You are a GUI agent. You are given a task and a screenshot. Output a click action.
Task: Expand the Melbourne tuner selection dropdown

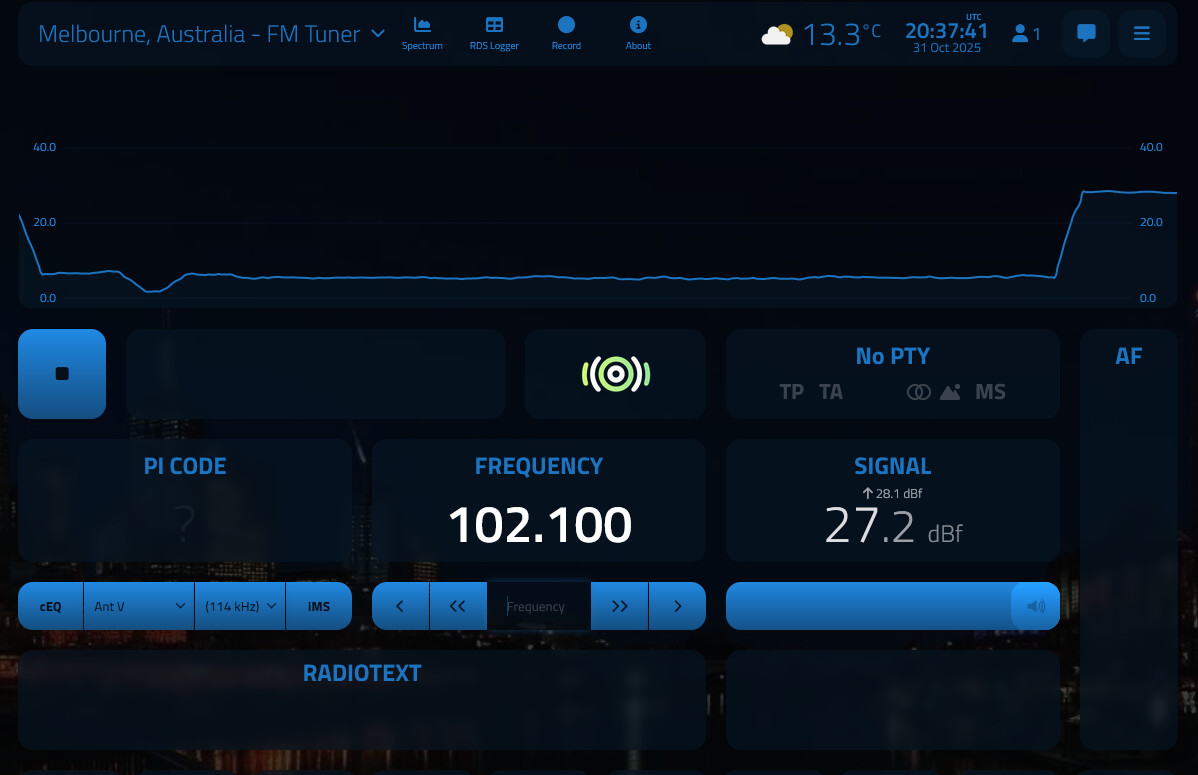(x=212, y=34)
